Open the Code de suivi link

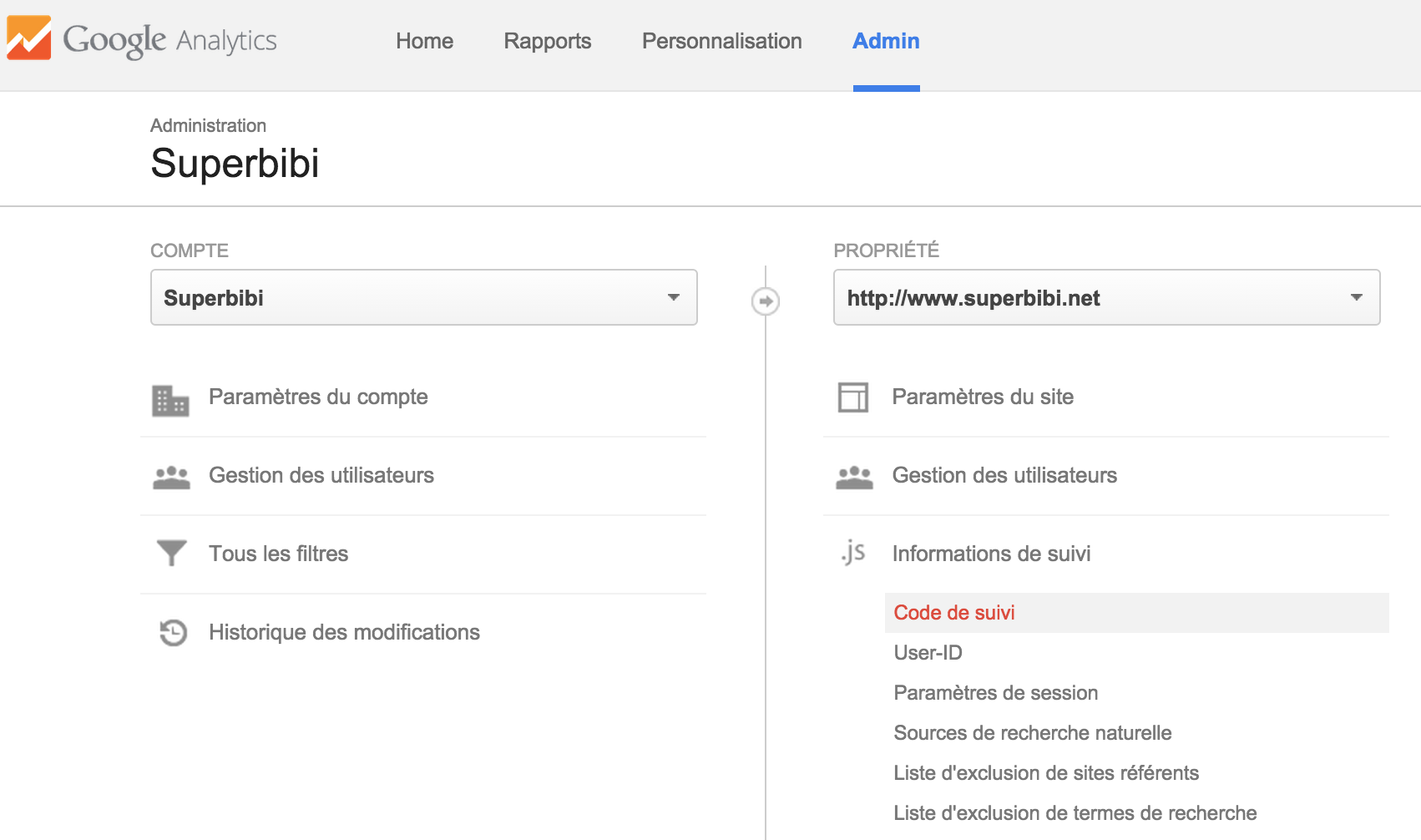[x=954, y=613]
